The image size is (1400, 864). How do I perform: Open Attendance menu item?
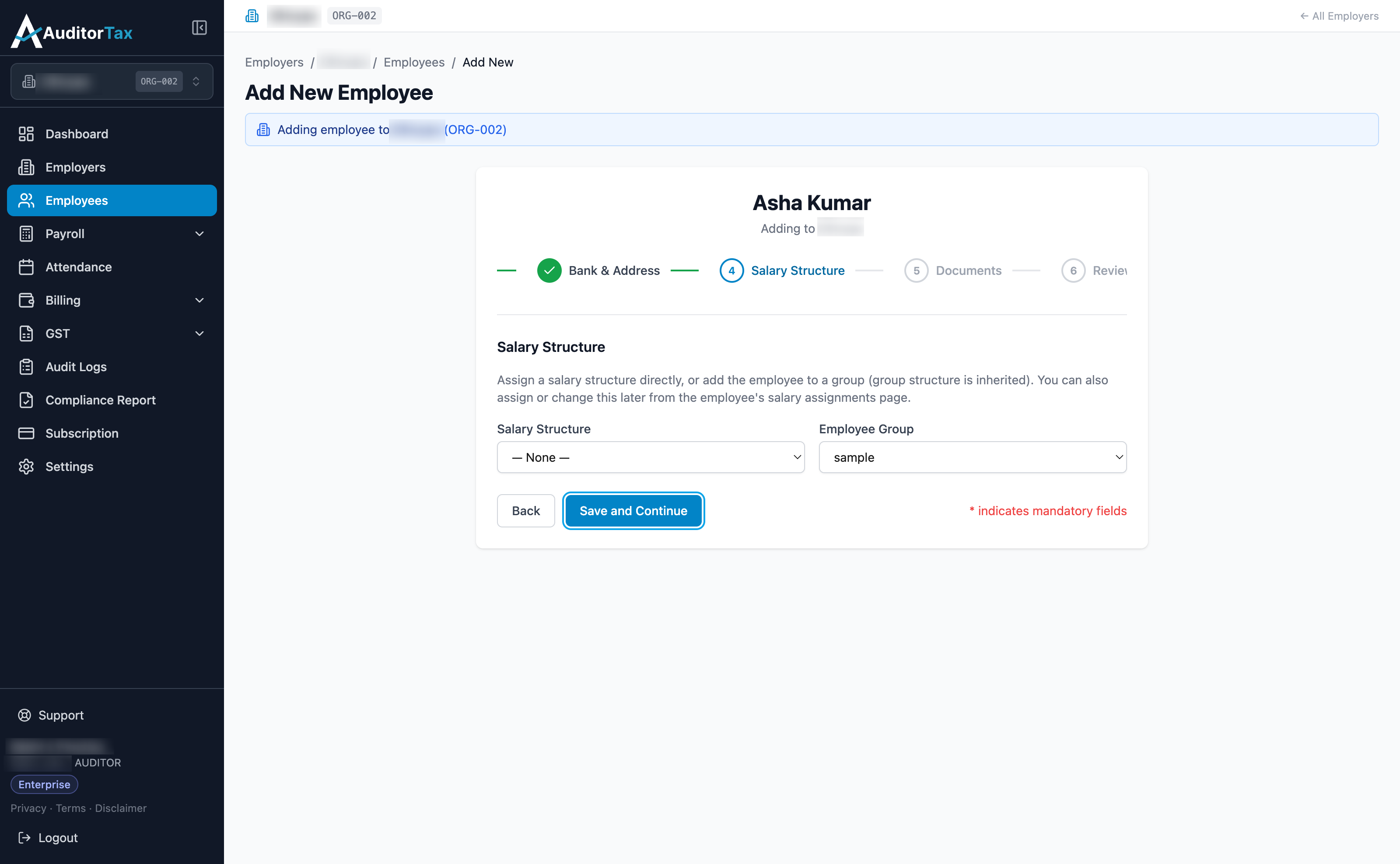(x=112, y=267)
